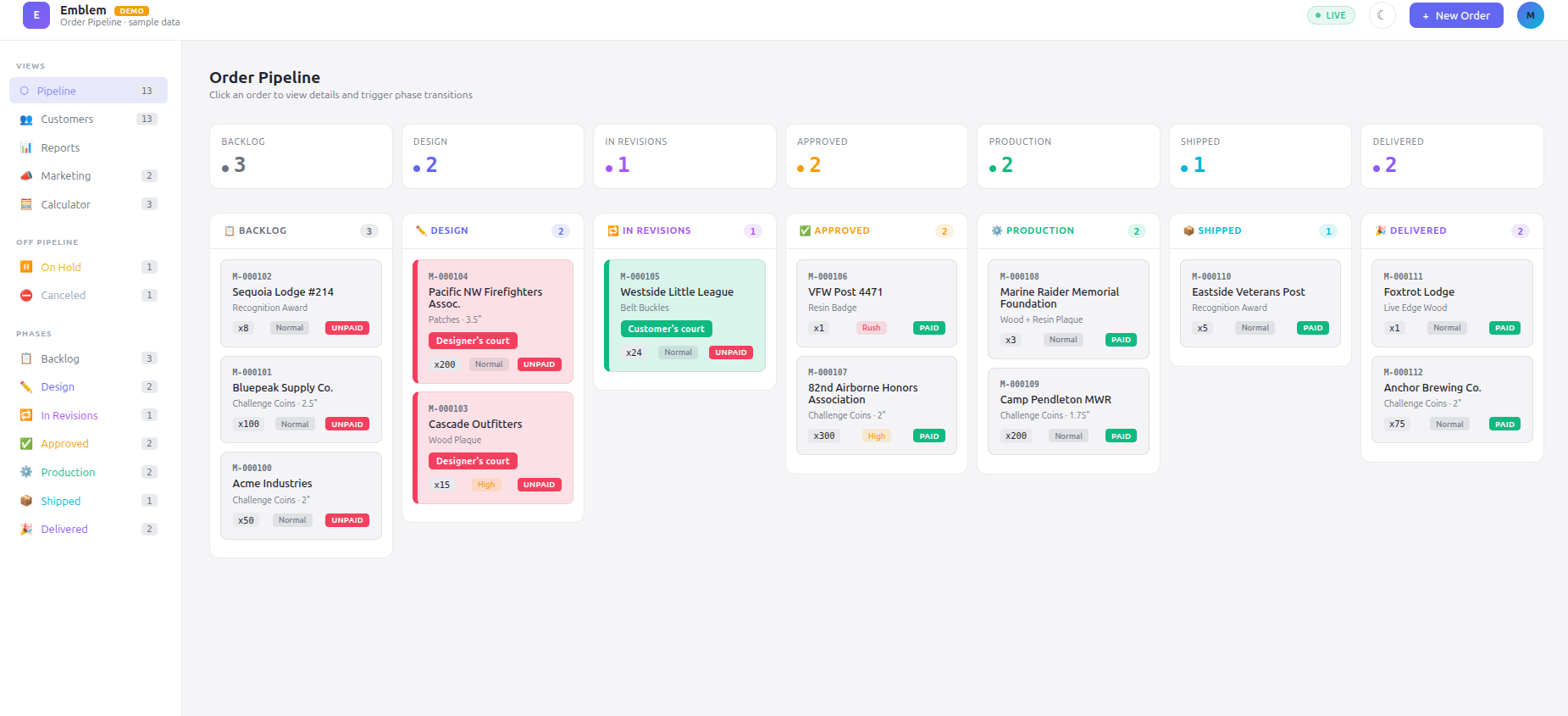Click the LIVE status badge
This screenshot has height=716, width=1568.
[x=1331, y=15]
